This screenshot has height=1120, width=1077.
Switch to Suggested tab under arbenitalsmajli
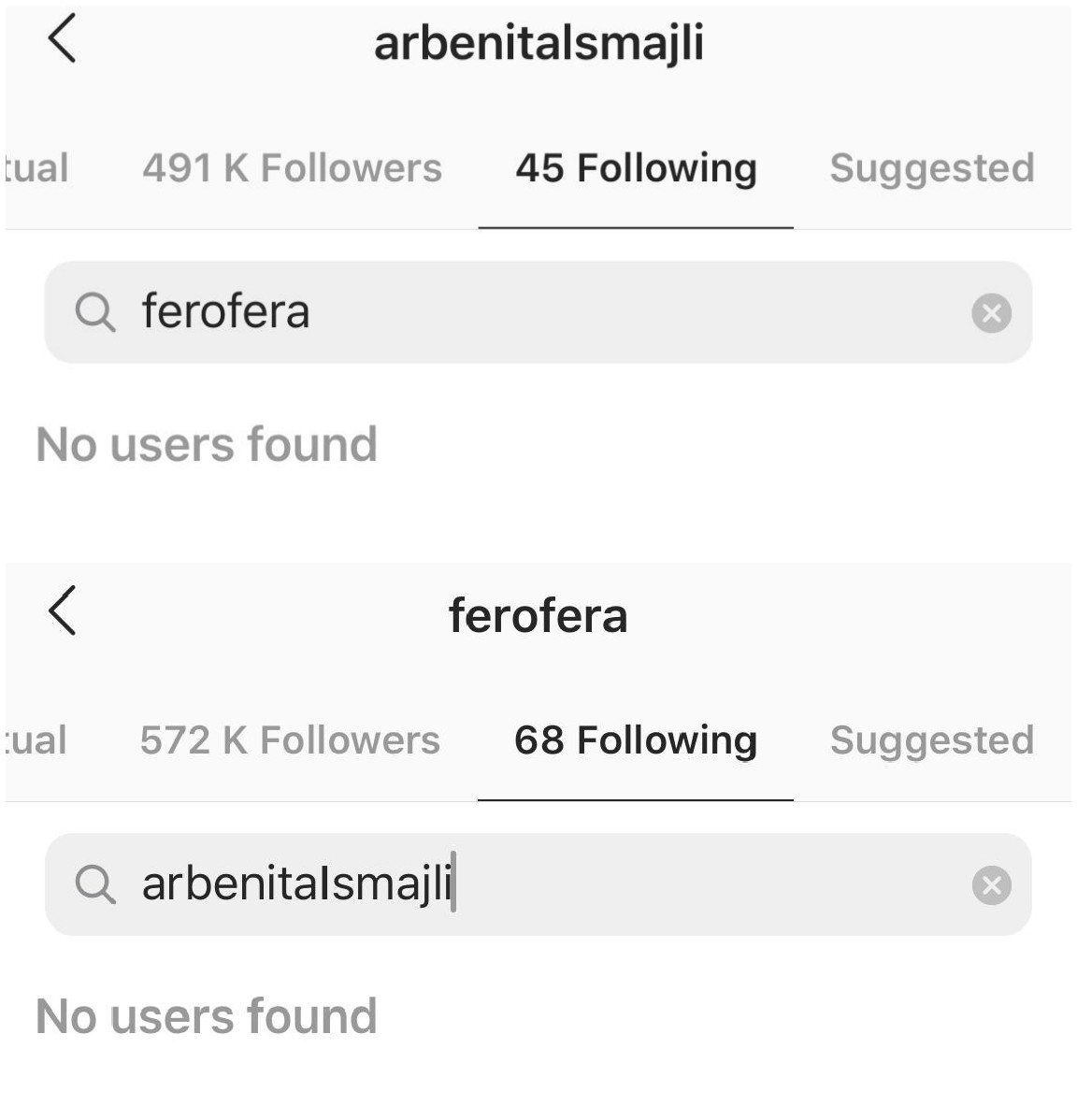tap(932, 168)
